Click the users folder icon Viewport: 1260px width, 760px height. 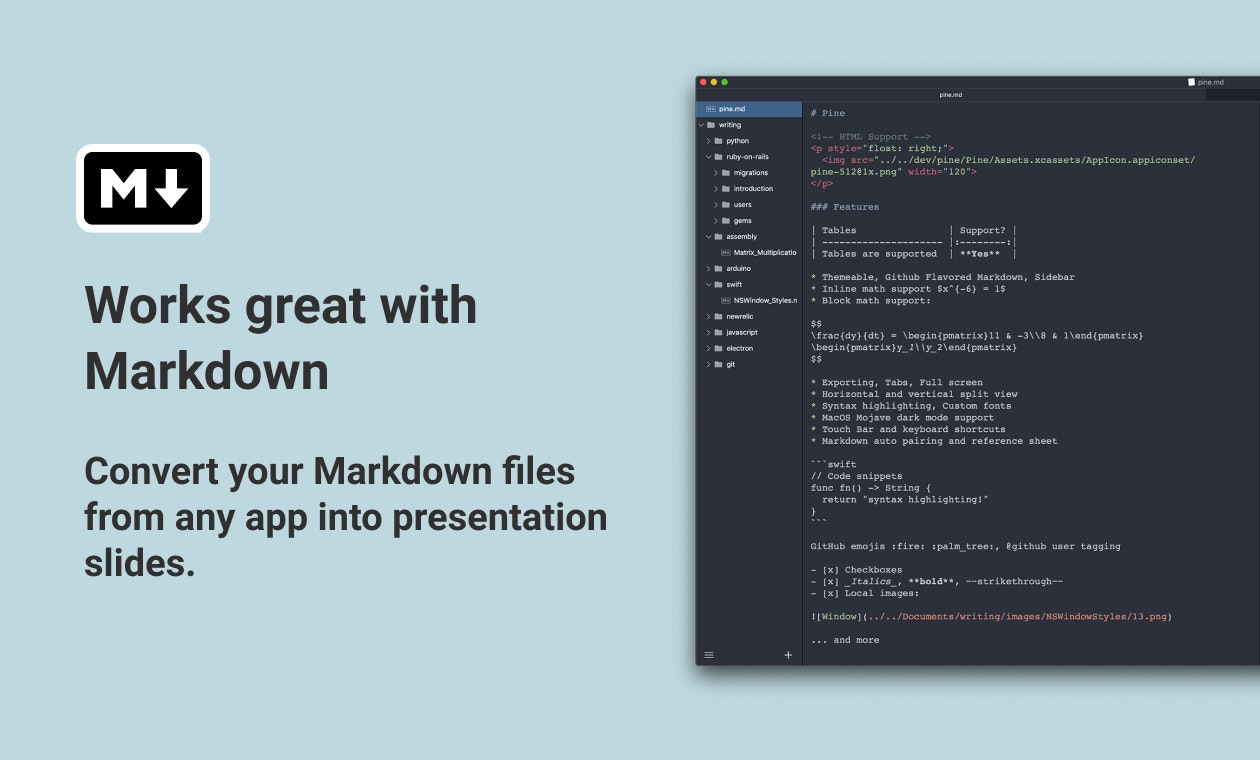(726, 205)
